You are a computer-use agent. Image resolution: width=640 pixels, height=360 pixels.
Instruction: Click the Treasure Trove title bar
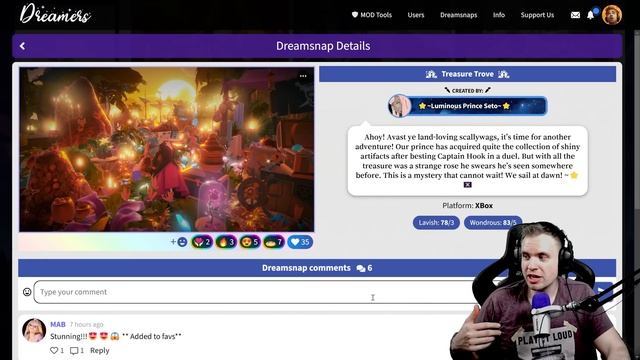coord(467,74)
